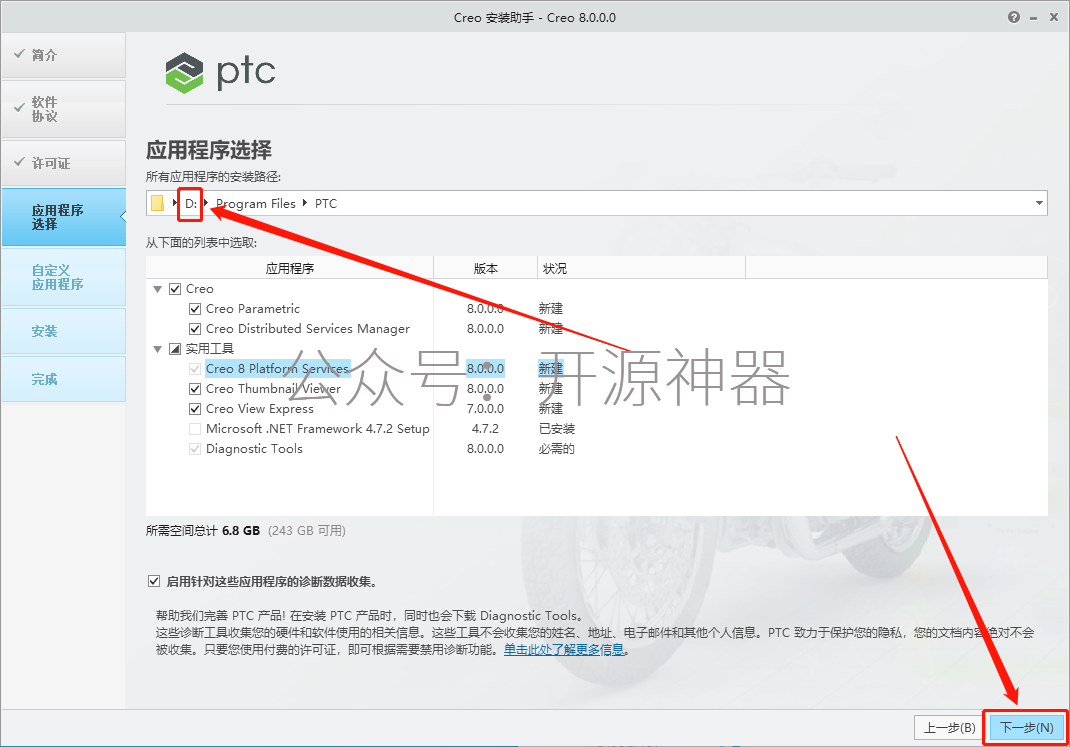The width and height of the screenshot is (1070, 747).
Task: Uncheck Creo View Express checkbox
Action: pyautogui.click(x=194, y=409)
